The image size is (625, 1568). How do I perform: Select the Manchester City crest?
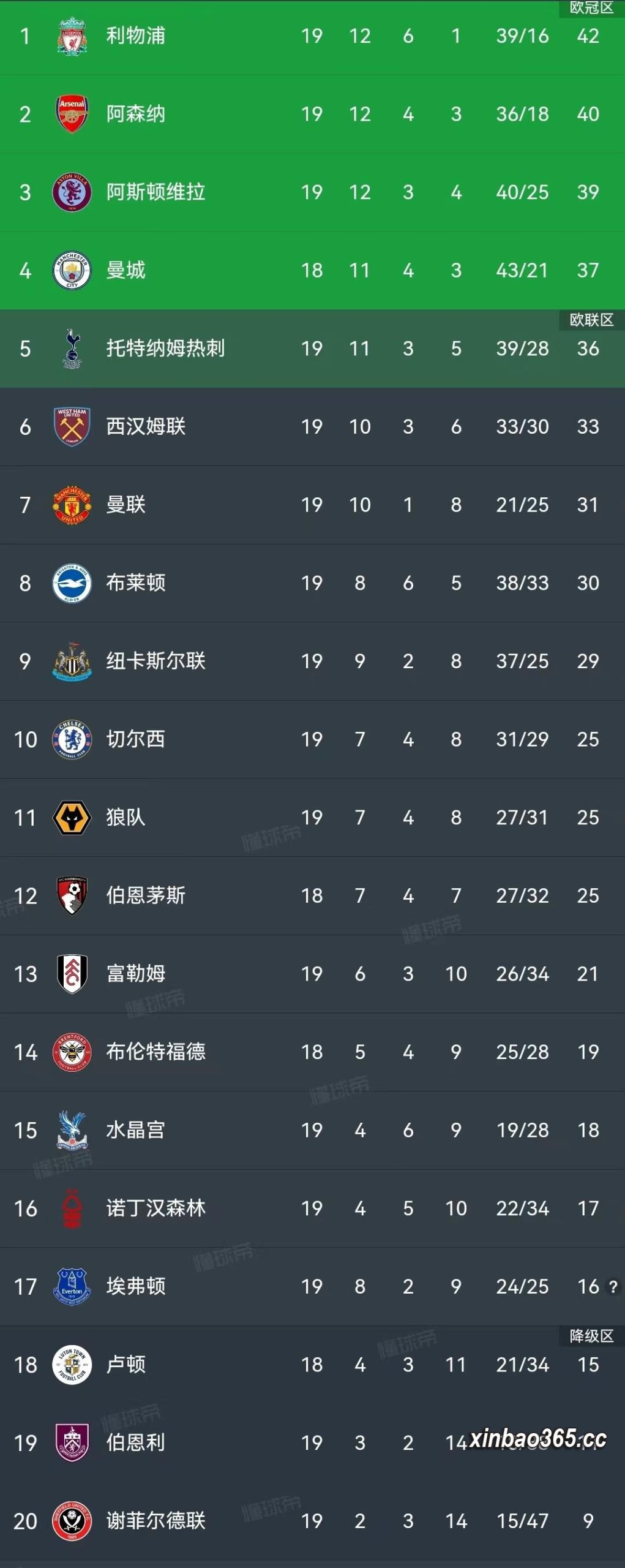pos(72,270)
